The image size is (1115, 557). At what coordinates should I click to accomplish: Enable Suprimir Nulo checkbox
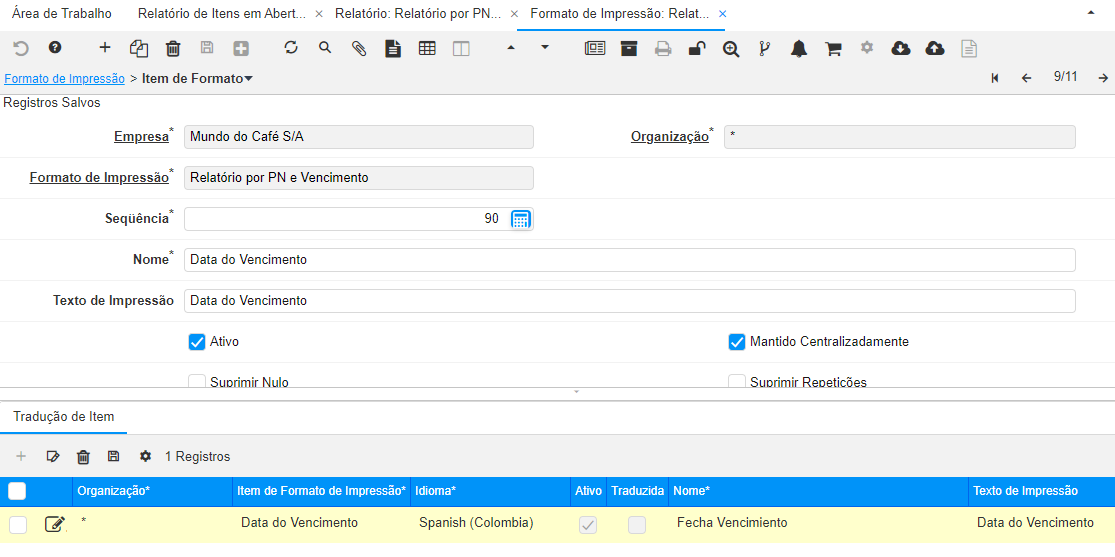click(x=197, y=382)
